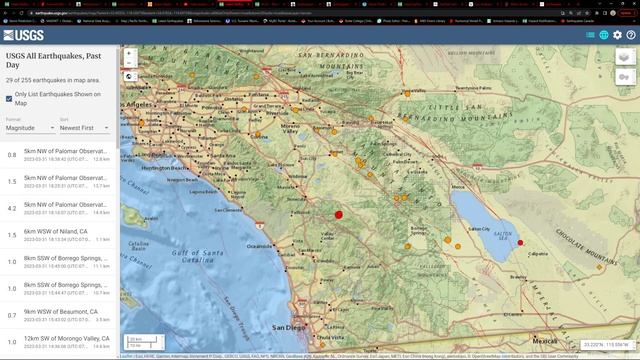This screenshot has width=640, height=360.
Task: Click the USGS logo
Action: [24, 35]
